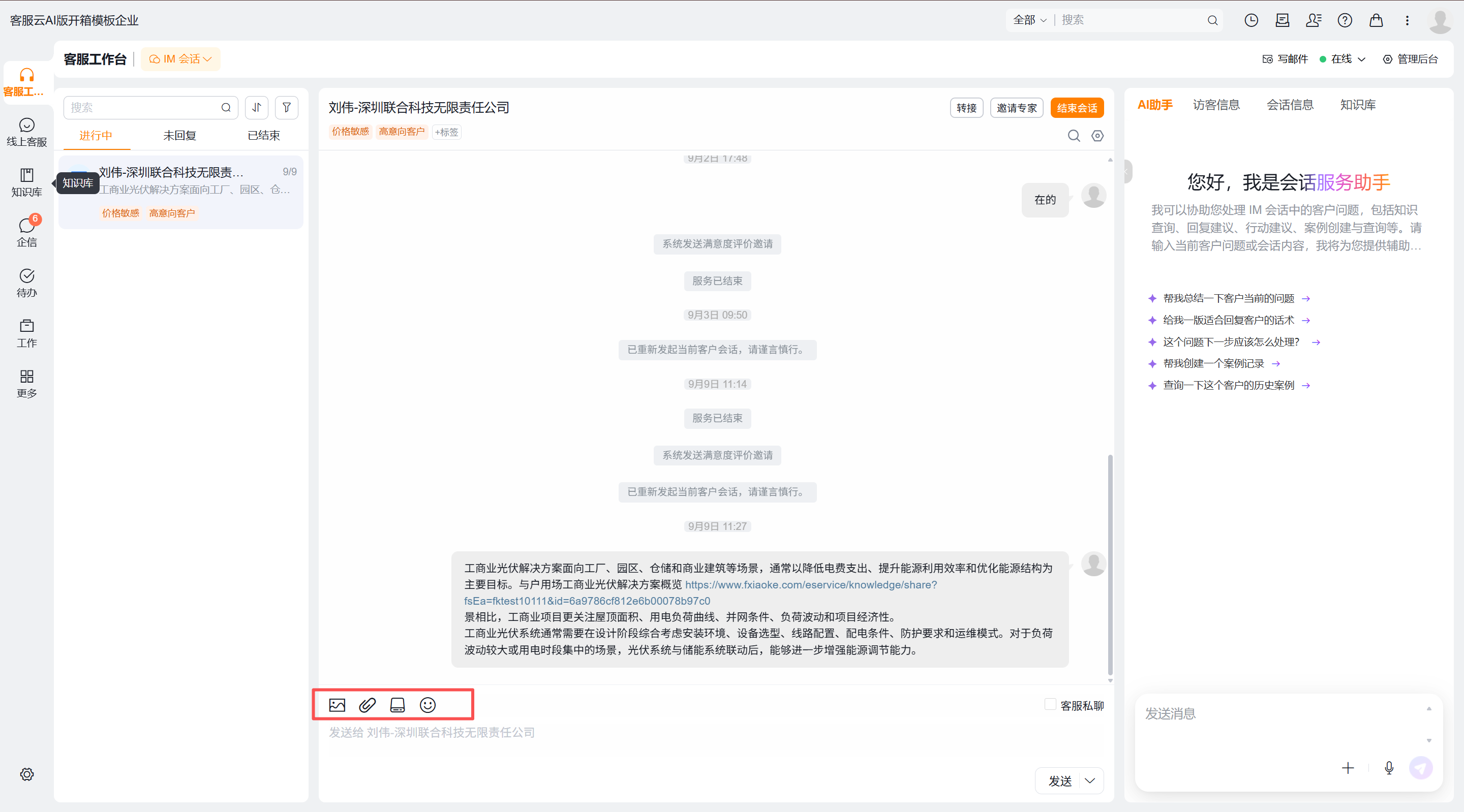Insert an image via chat toolbar
This screenshot has height=812, width=1464.
click(x=337, y=705)
